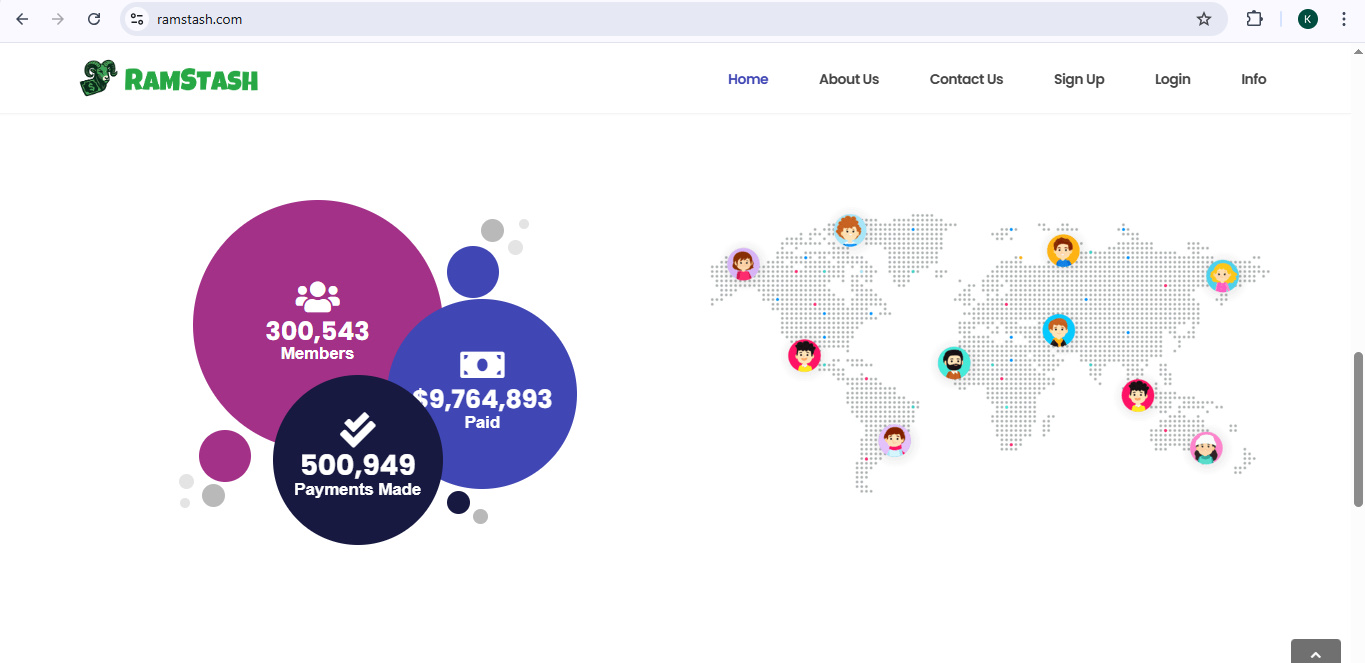Click the cash bill Paid icon

click(482, 365)
